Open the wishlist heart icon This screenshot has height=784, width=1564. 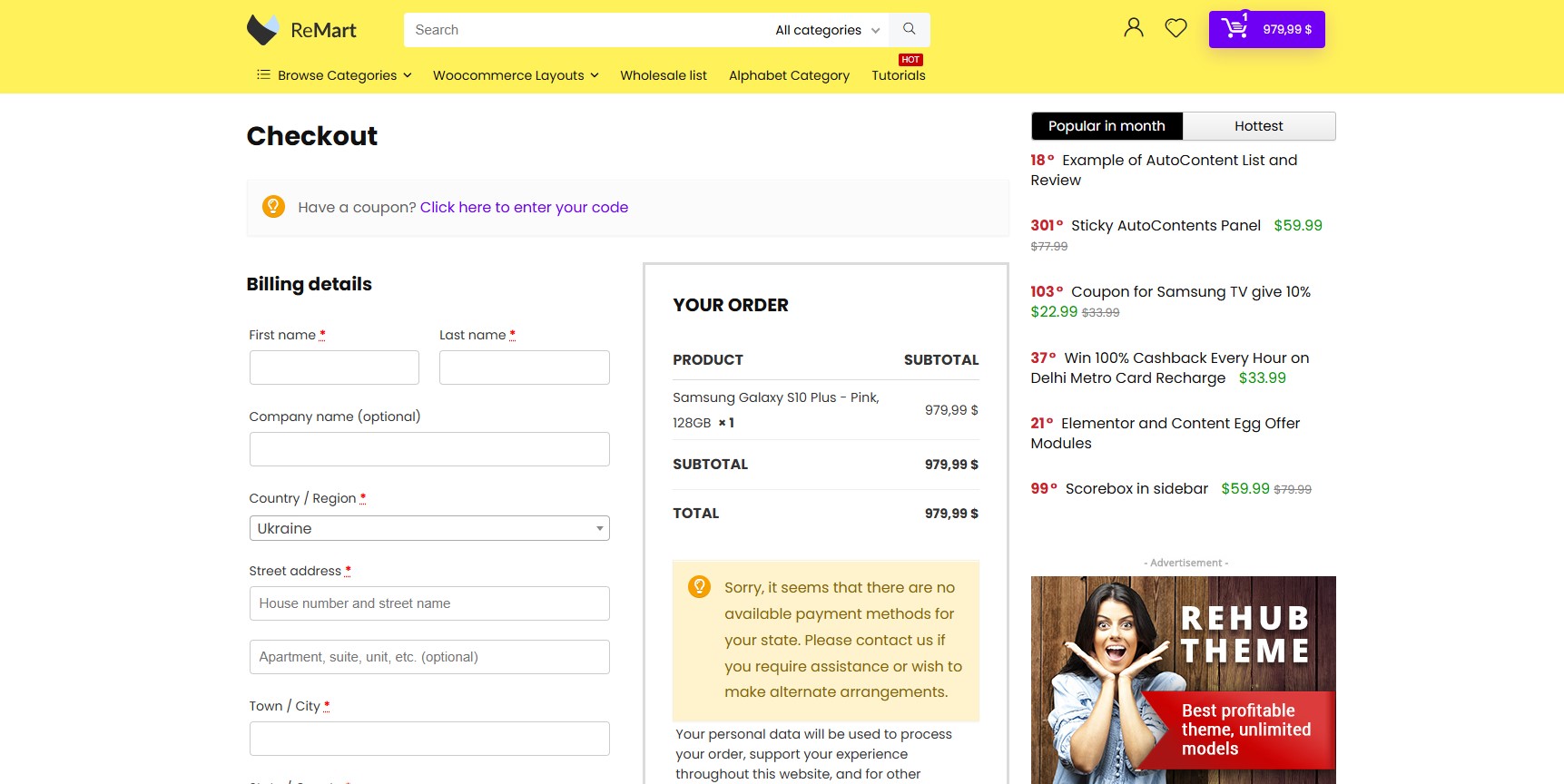(1175, 28)
